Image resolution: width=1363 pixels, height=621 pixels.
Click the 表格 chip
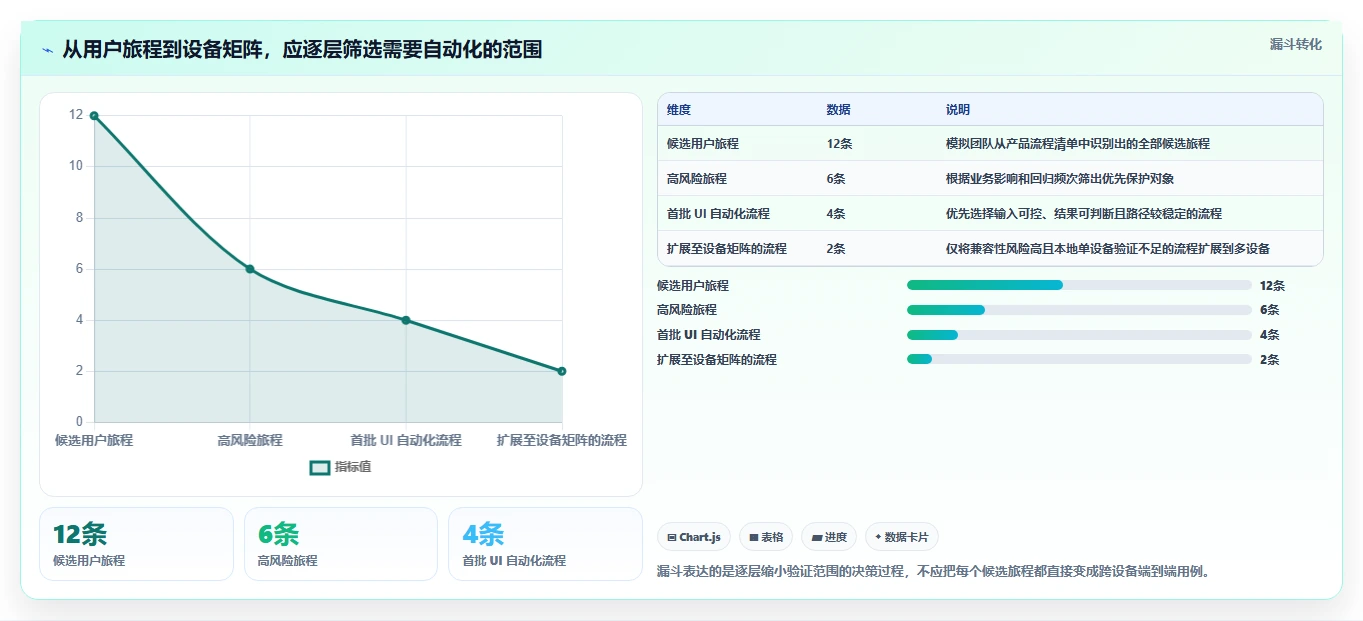coord(766,537)
